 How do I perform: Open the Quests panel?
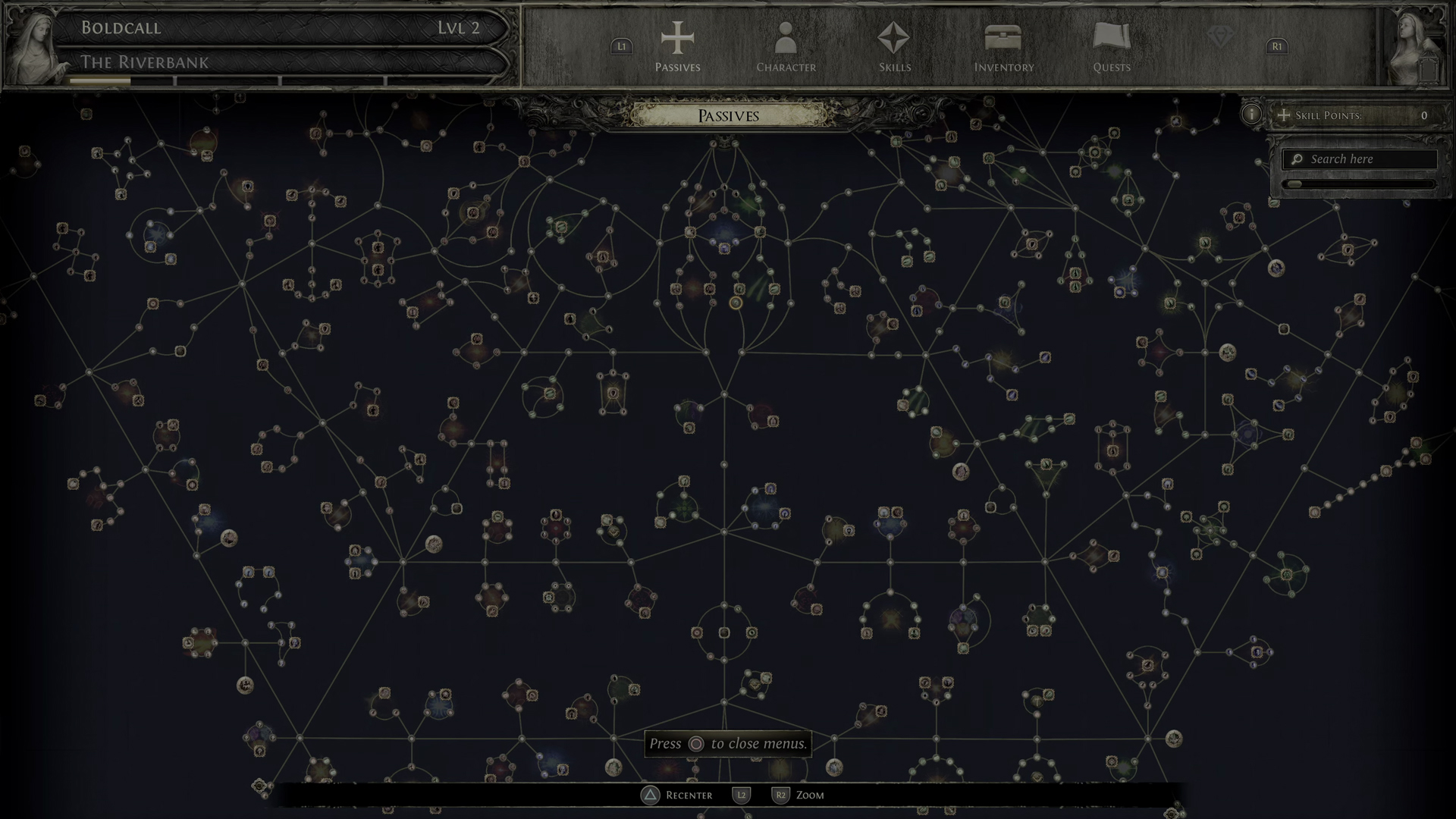[x=1112, y=45]
